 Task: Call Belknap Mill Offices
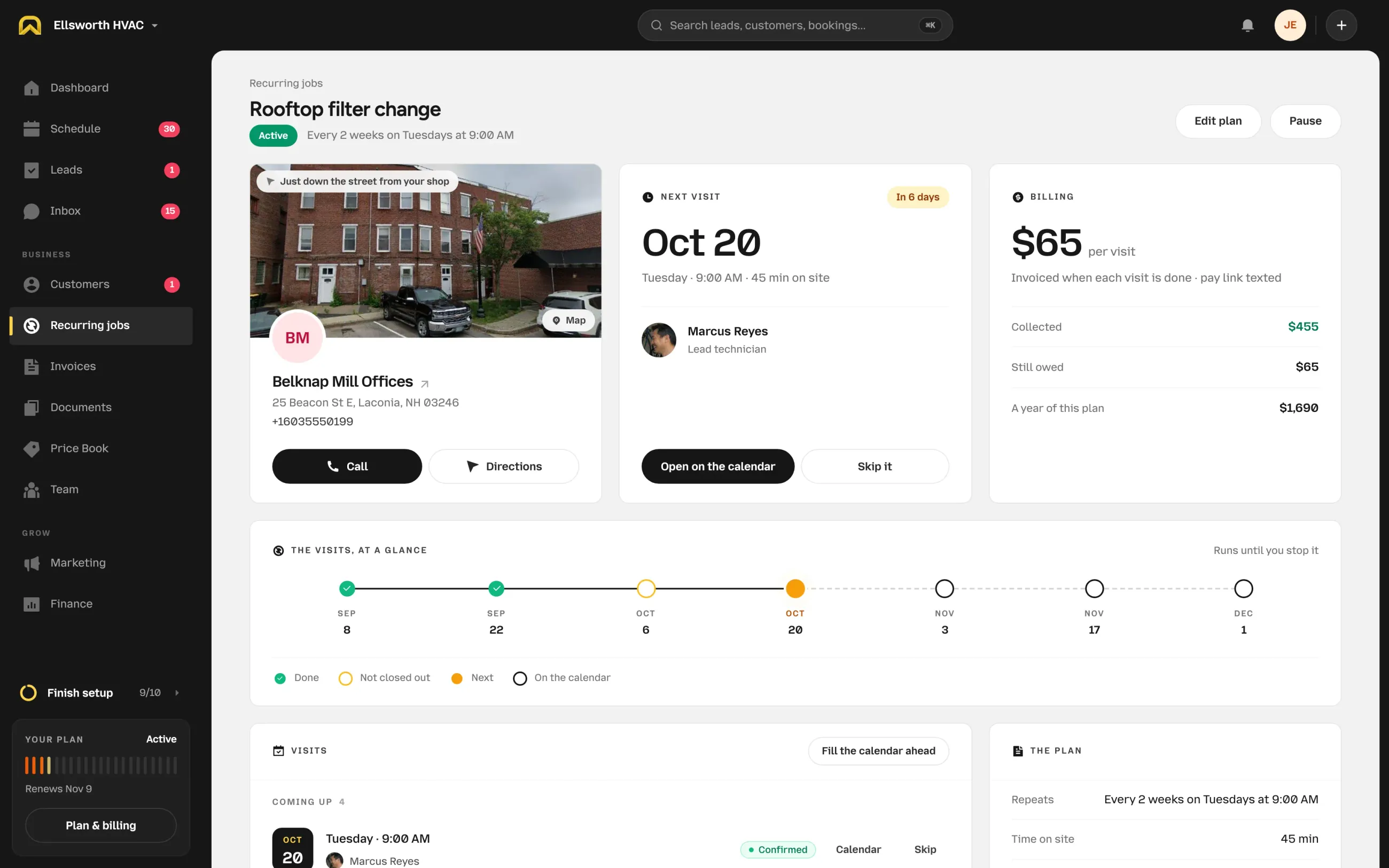tap(347, 466)
